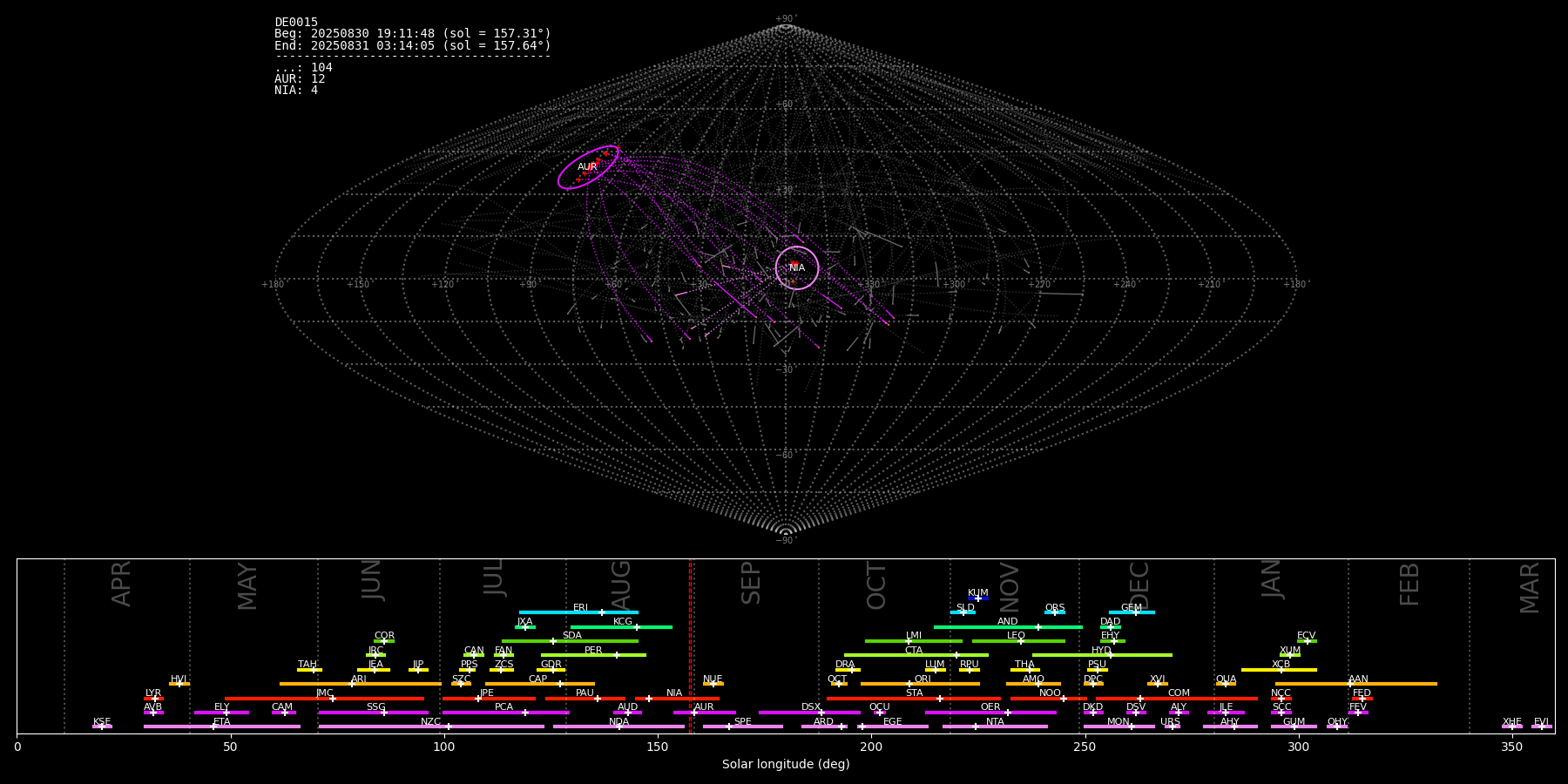Click the '...: 104' sporadic count line
The height and width of the screenshot is (784, 1568).
click(x=303, y=68)
